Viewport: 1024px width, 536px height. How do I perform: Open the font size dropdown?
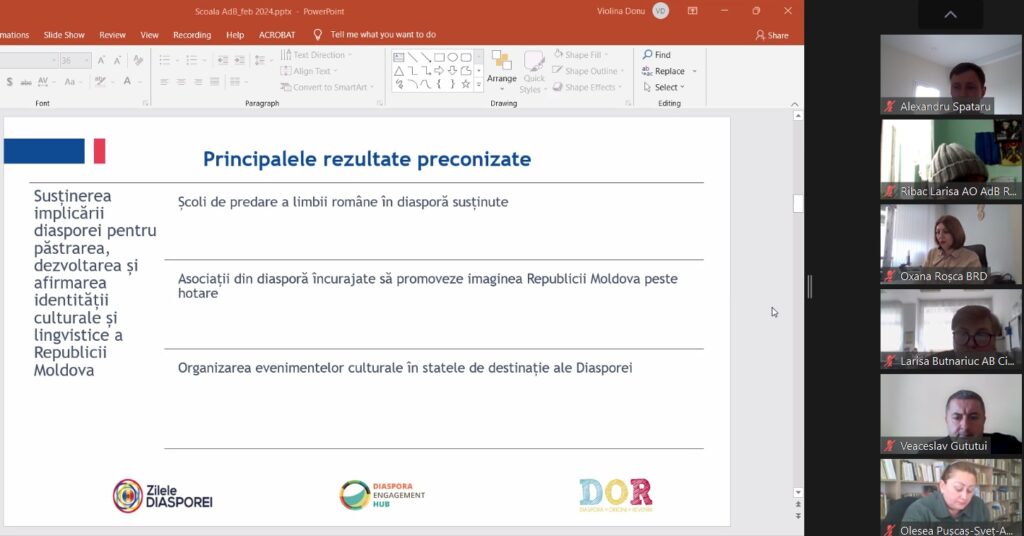pyautogui.click(x=87, y=60)
